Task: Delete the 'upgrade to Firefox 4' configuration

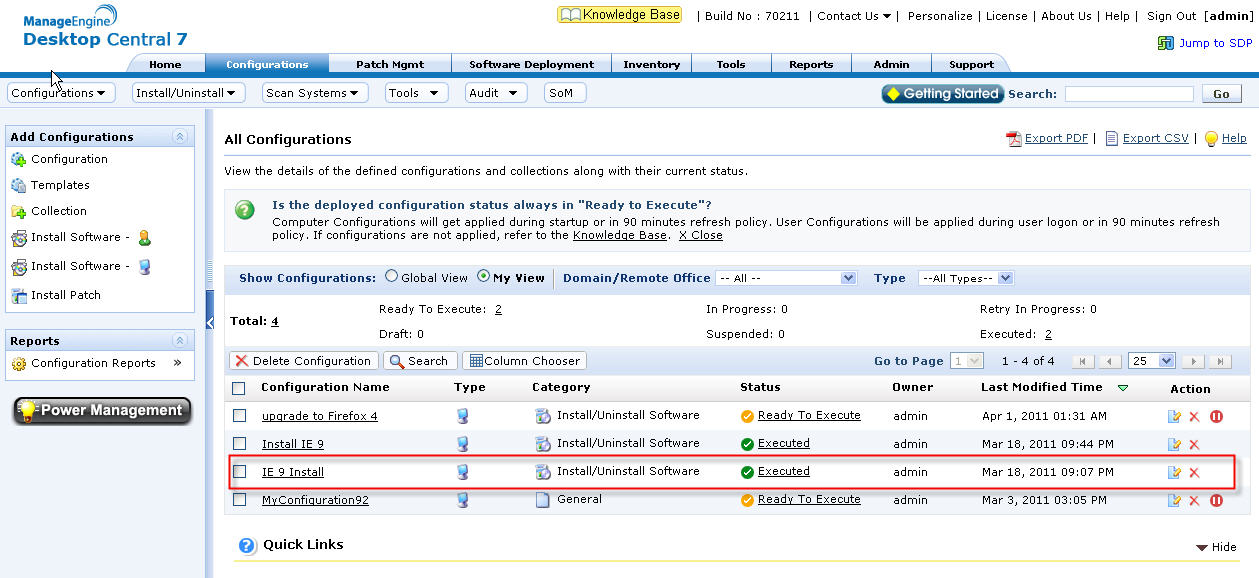Action: 1194,416
